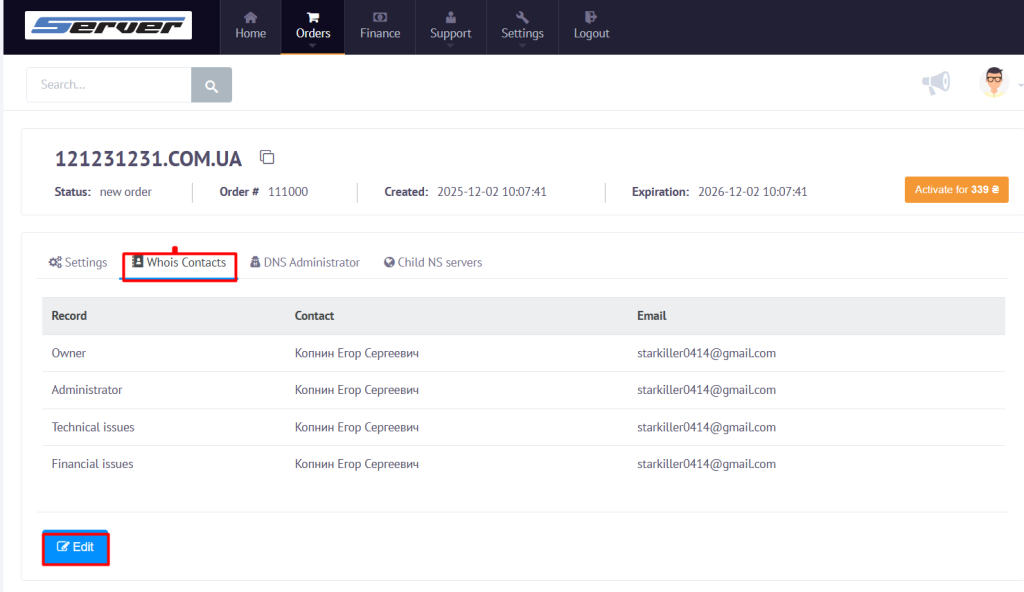Go to Home in top navigation
The width and height of the screenshot is (1024, 592).
(250, 26)
